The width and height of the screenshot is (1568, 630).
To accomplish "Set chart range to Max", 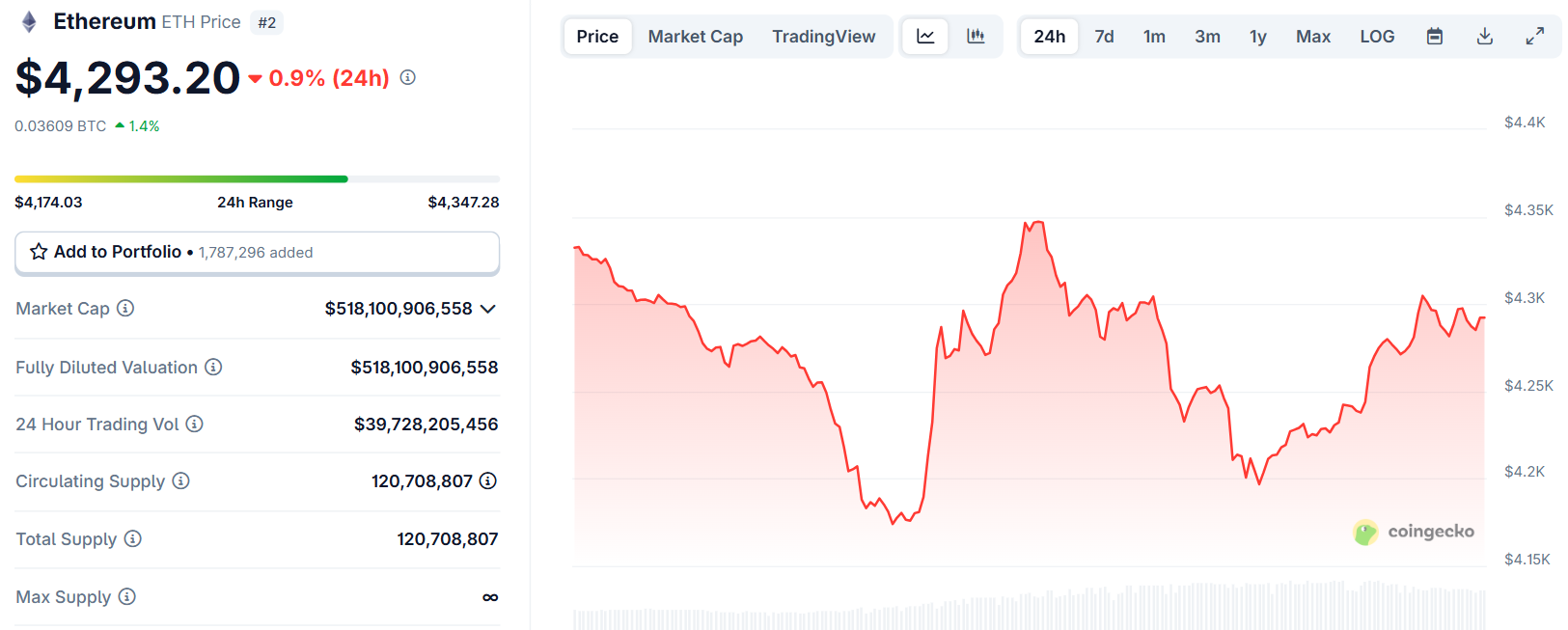I will pyautogui.click(x=1313, y=37).
